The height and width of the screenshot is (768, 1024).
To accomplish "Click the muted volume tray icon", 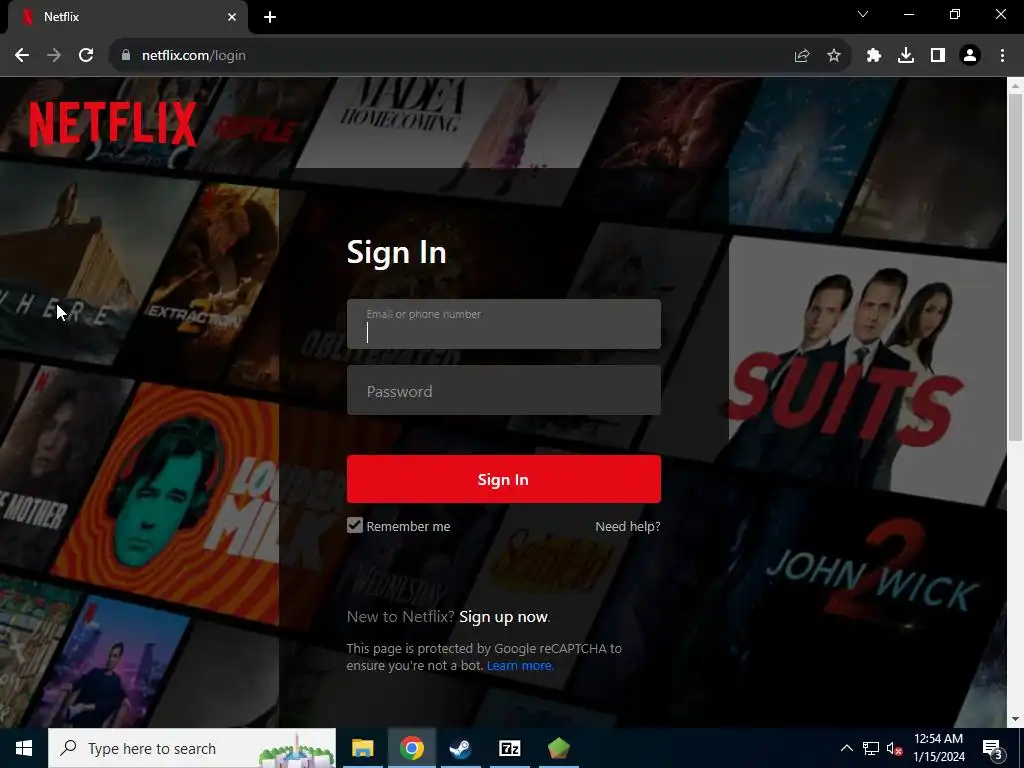I will [x=895, y=748].
